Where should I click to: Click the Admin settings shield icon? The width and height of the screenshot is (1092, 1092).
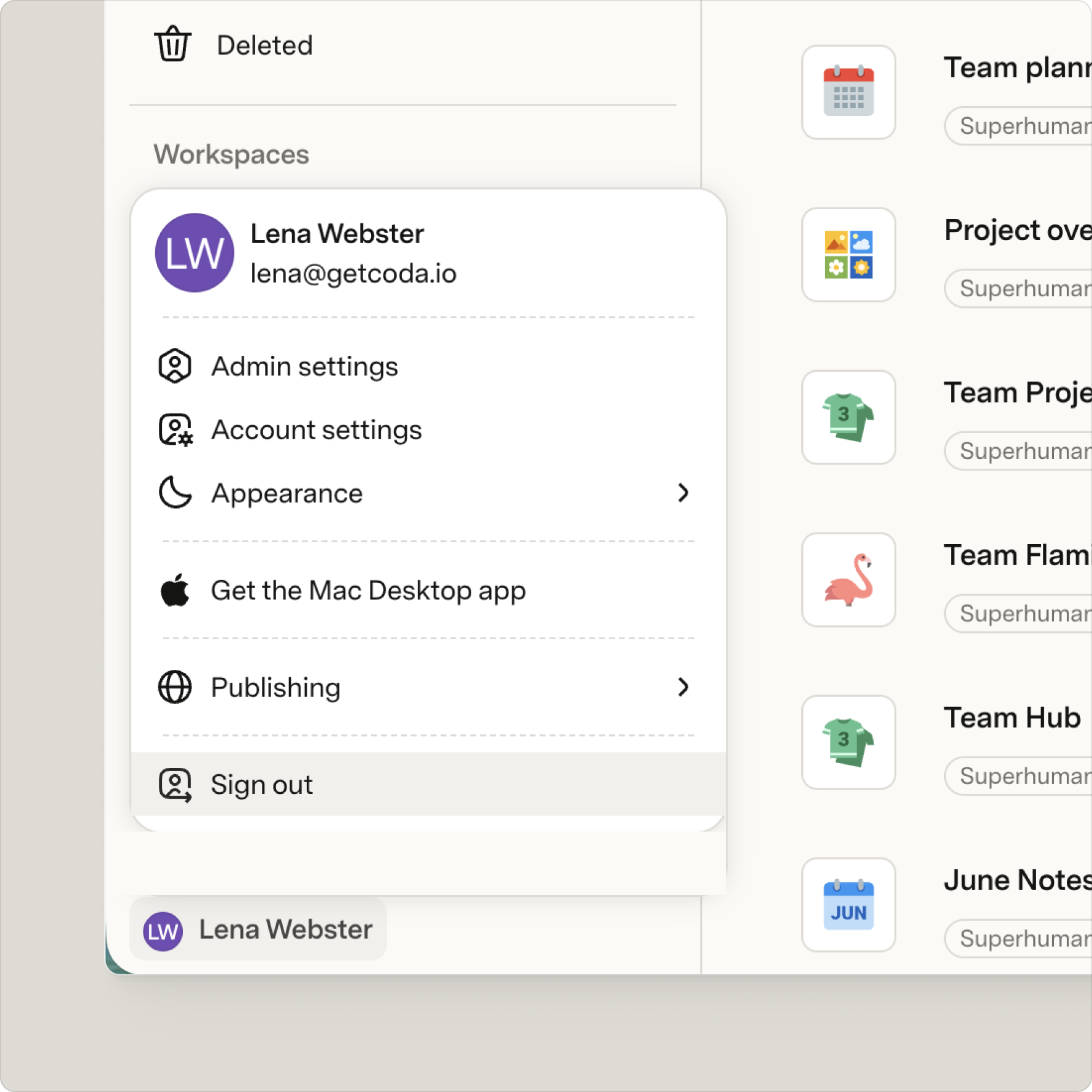pos(175,366)
